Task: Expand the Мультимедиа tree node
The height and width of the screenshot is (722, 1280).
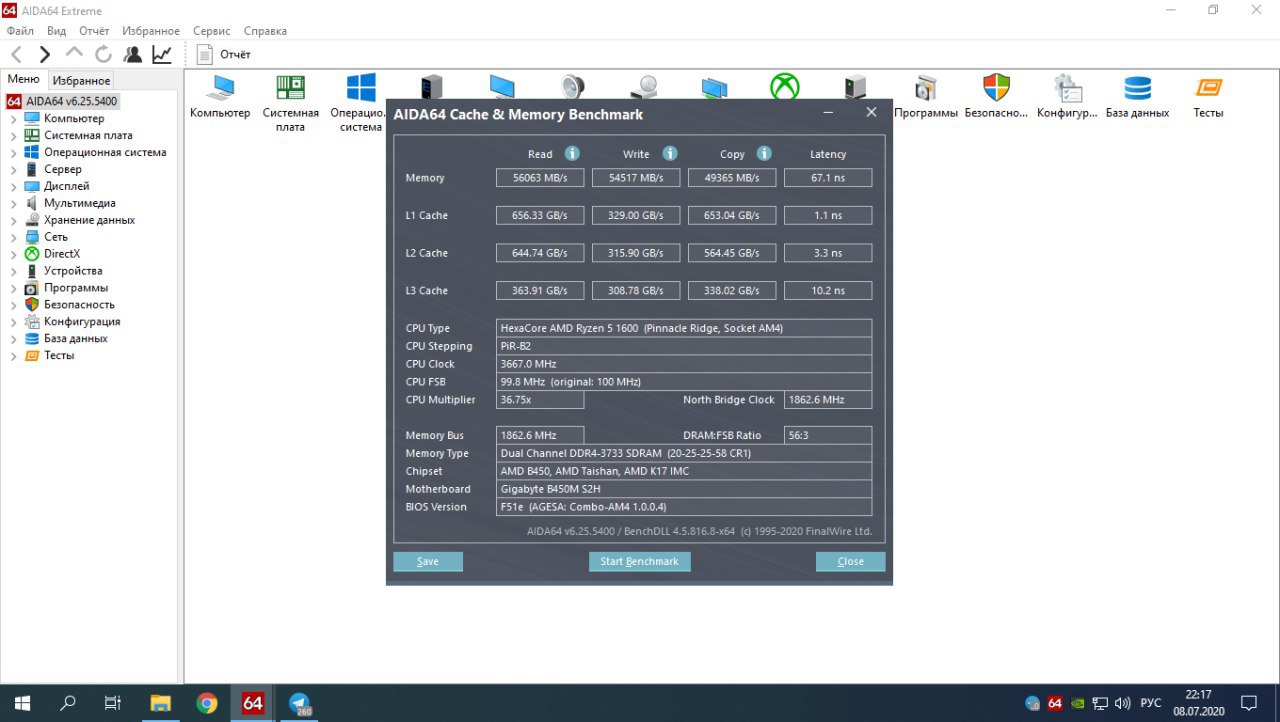Action: pyautogui.click(x=14, y=204)
